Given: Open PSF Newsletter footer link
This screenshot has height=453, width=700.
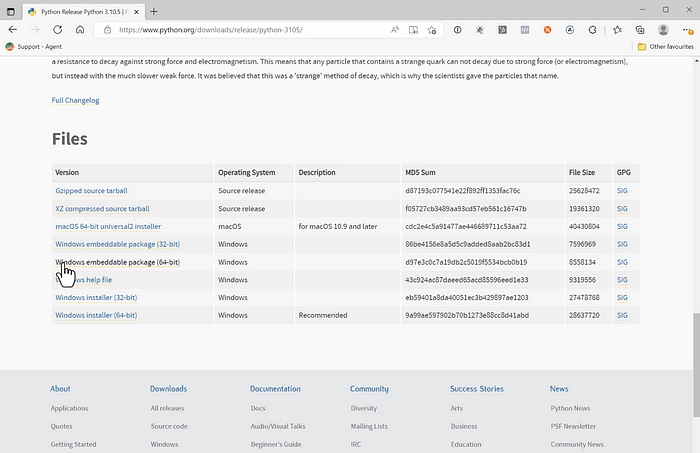Looking at the screenshot, I should (573, 426).
